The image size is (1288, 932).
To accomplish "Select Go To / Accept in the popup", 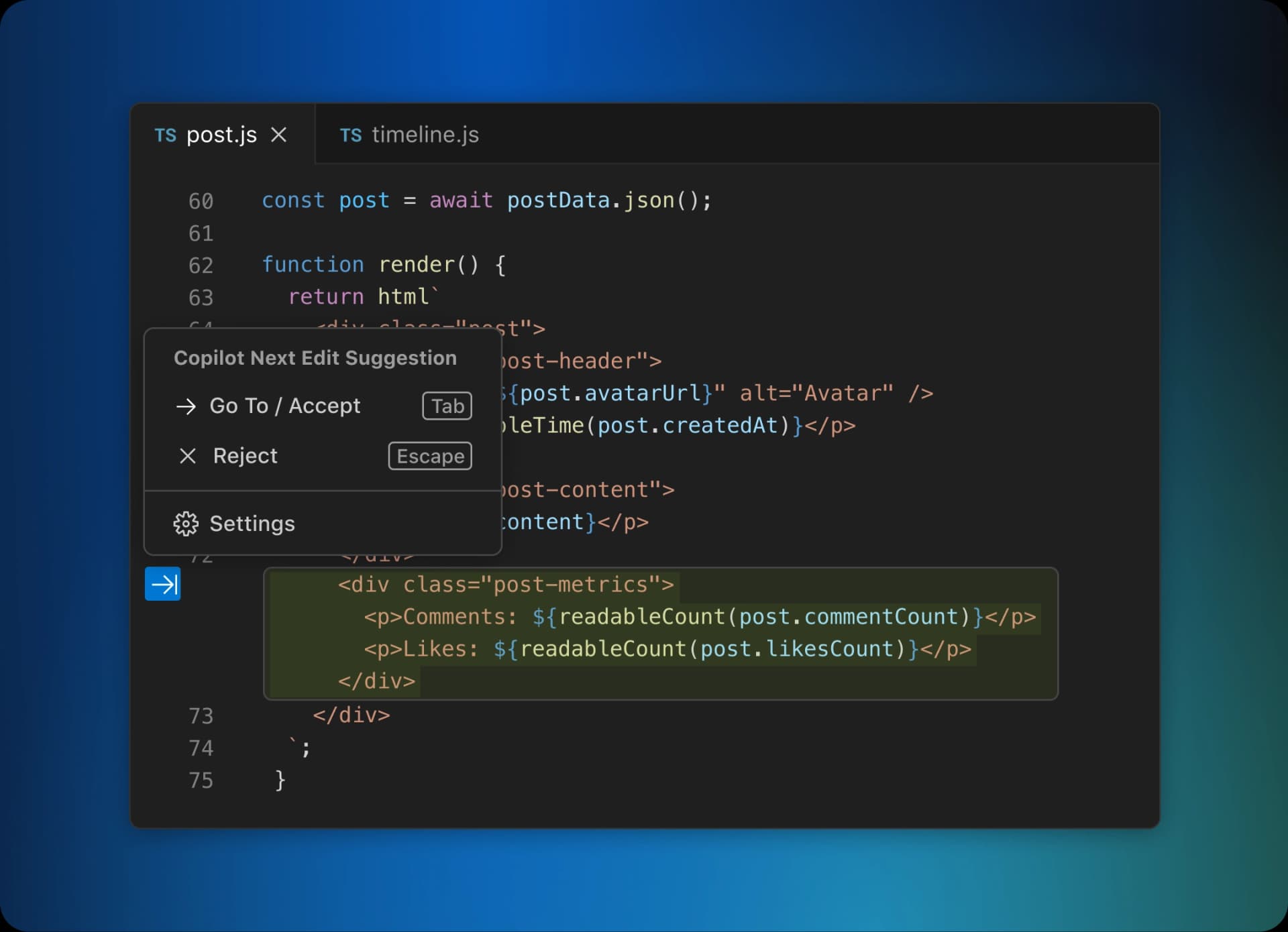I will tap(285, 406).
